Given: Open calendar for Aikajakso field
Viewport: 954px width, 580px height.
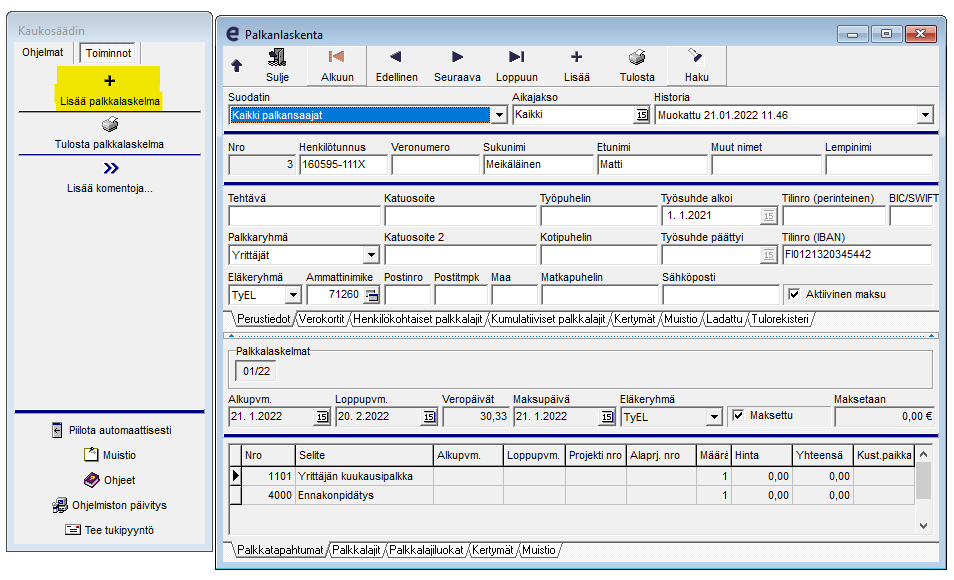Looking at the screenshot, I should pos(642,115).
